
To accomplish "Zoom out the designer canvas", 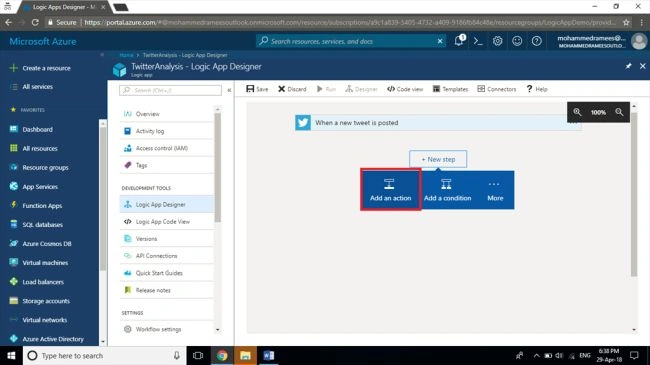I will click(x=619, y=112).
